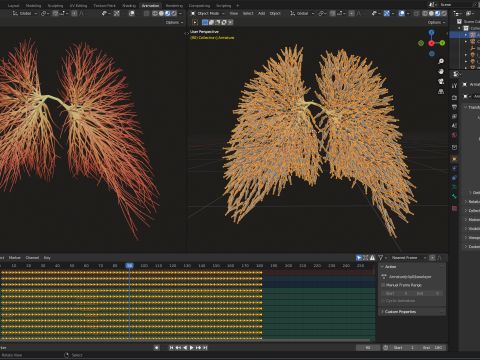
Task: Open the Render properties tab
Action: click(x=454, y=98)
